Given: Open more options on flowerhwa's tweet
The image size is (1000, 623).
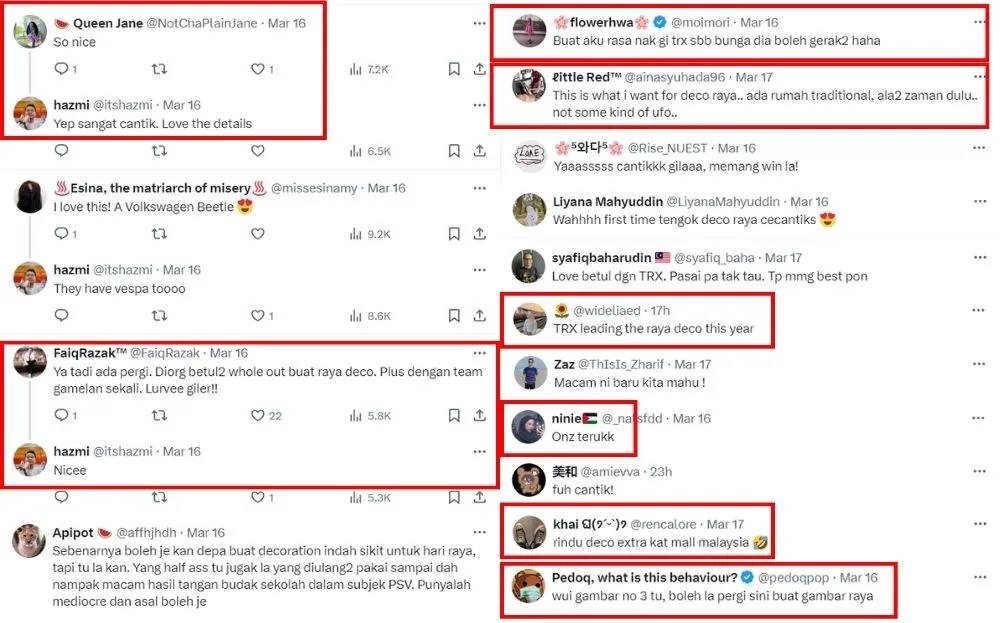Looking at the screenshot, I should (978, 22).
